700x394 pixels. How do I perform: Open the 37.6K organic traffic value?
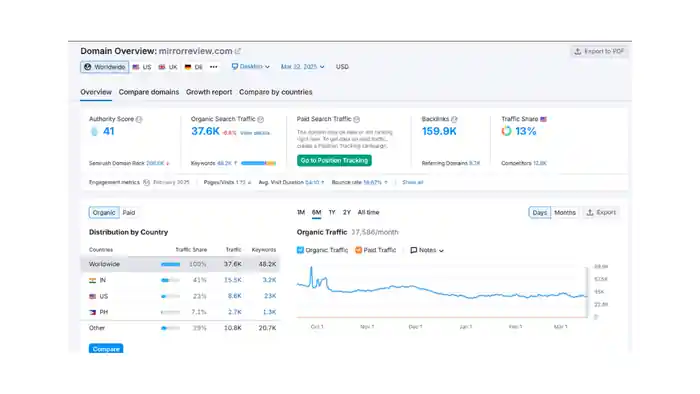tap(205, 131)
